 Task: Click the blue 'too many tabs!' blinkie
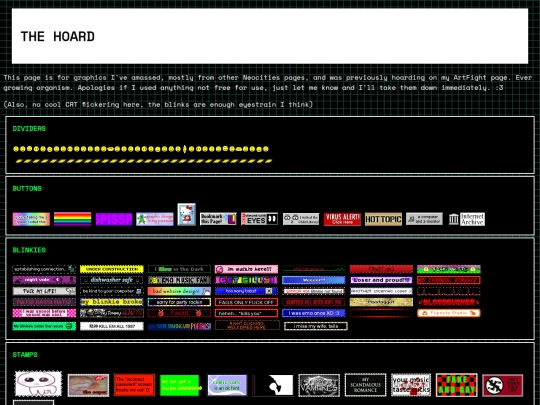(246, 291)
